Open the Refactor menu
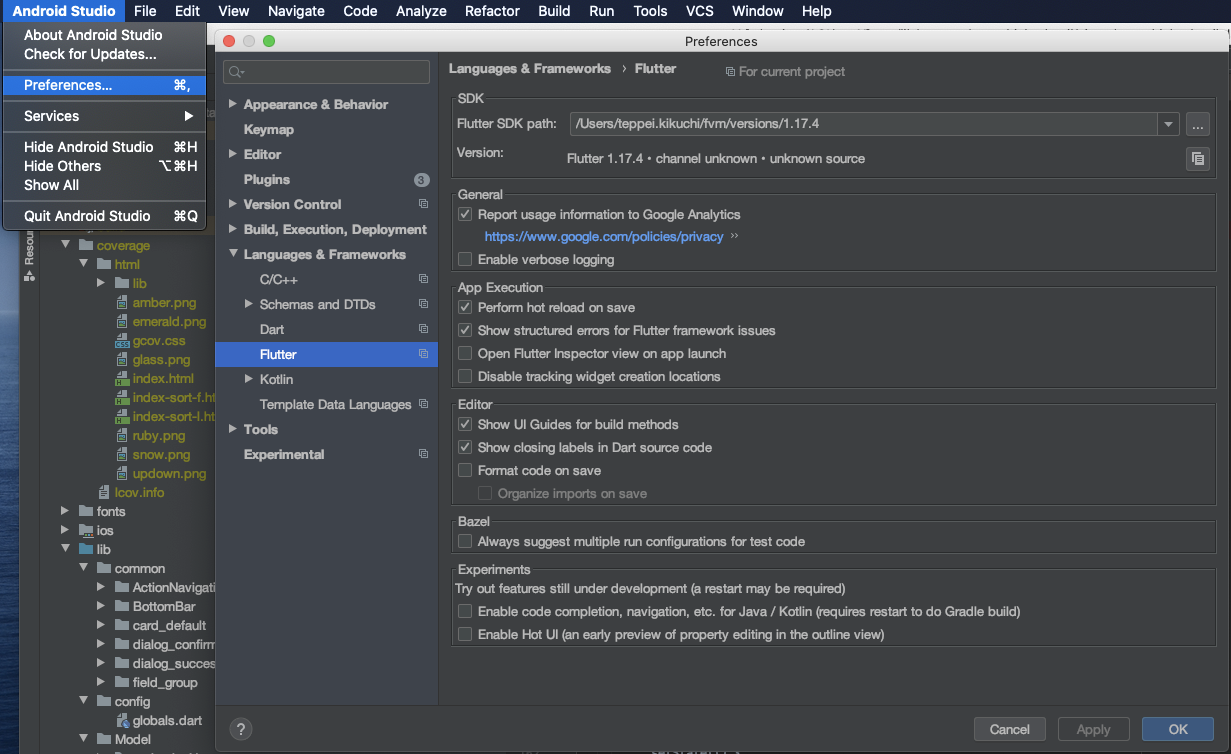 pos(492,11)
